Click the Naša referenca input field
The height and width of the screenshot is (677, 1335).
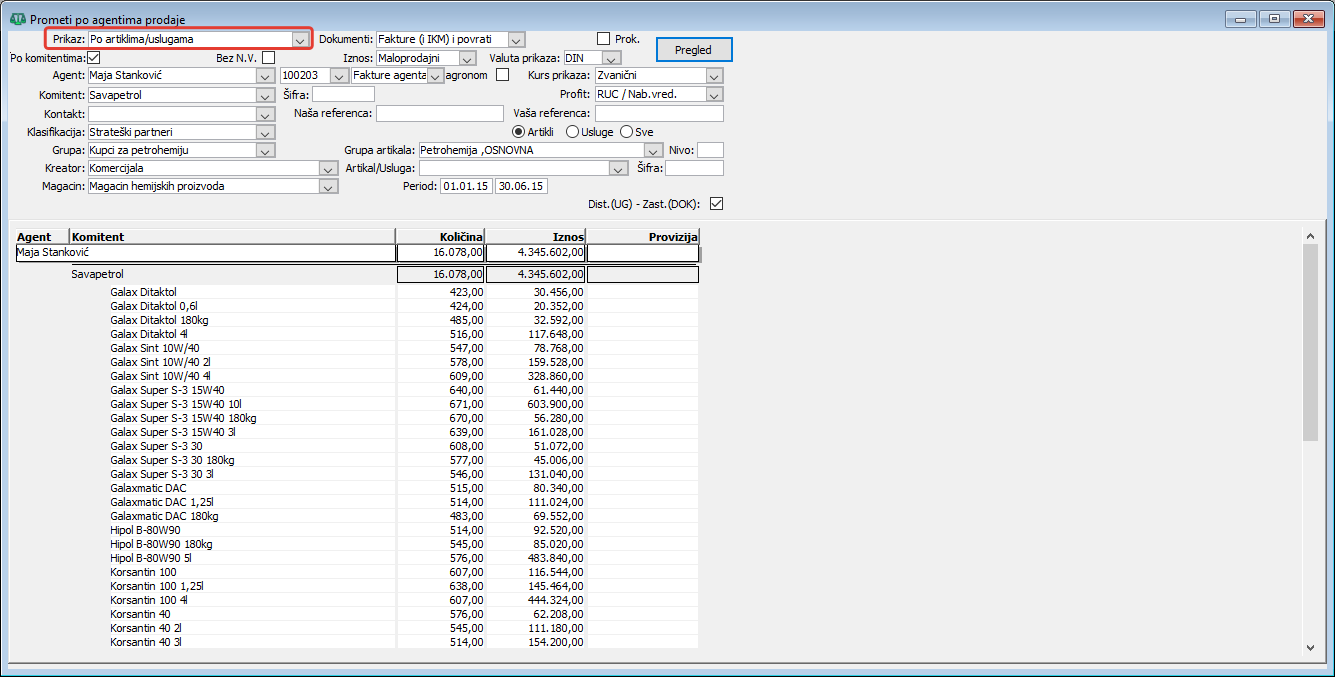pos(440,113)
